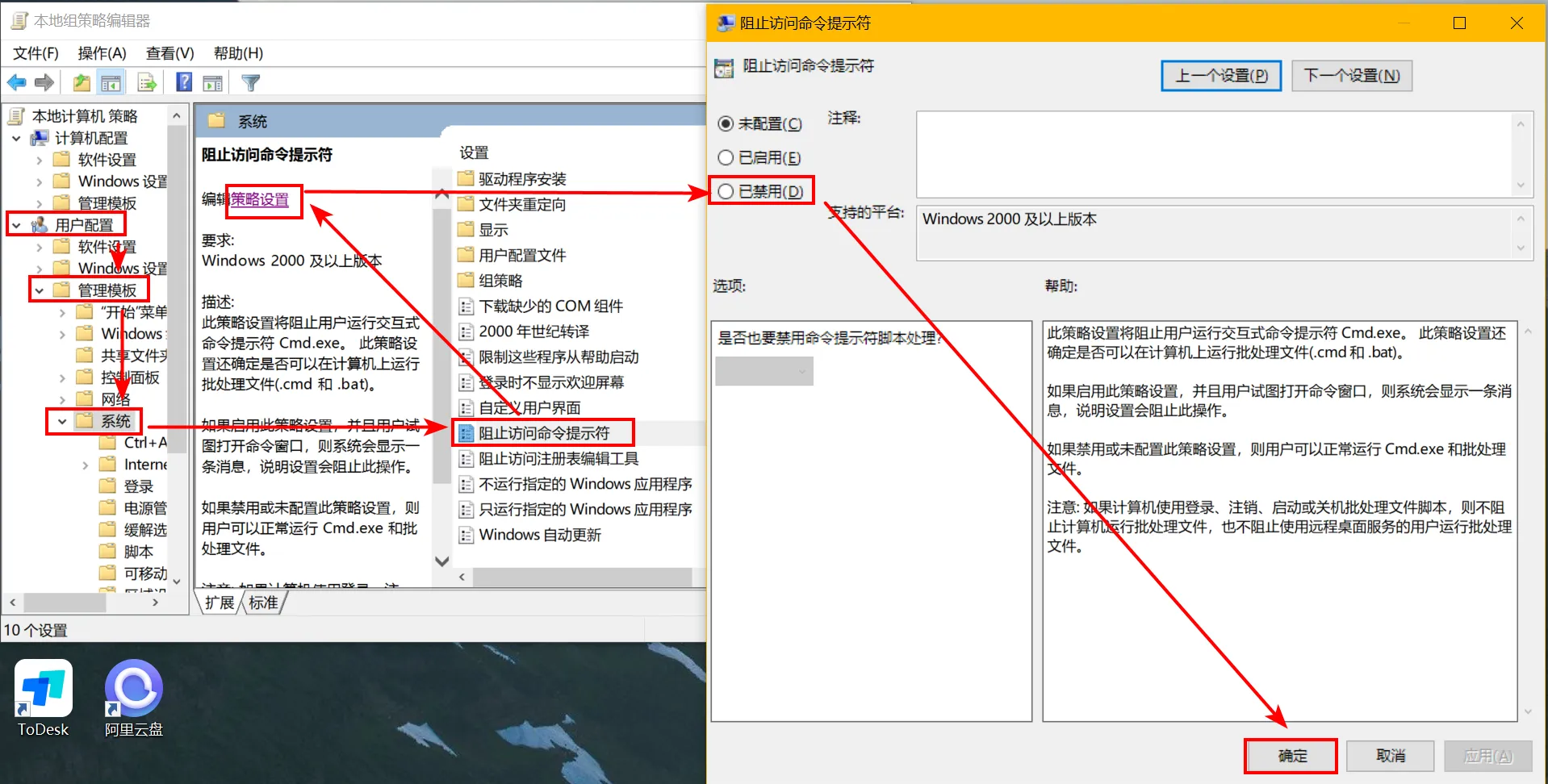Viewport: 1548px width, 784px height.
Task: Open the ToDesk desktop shortcut
Action: (x=44, y=699)
